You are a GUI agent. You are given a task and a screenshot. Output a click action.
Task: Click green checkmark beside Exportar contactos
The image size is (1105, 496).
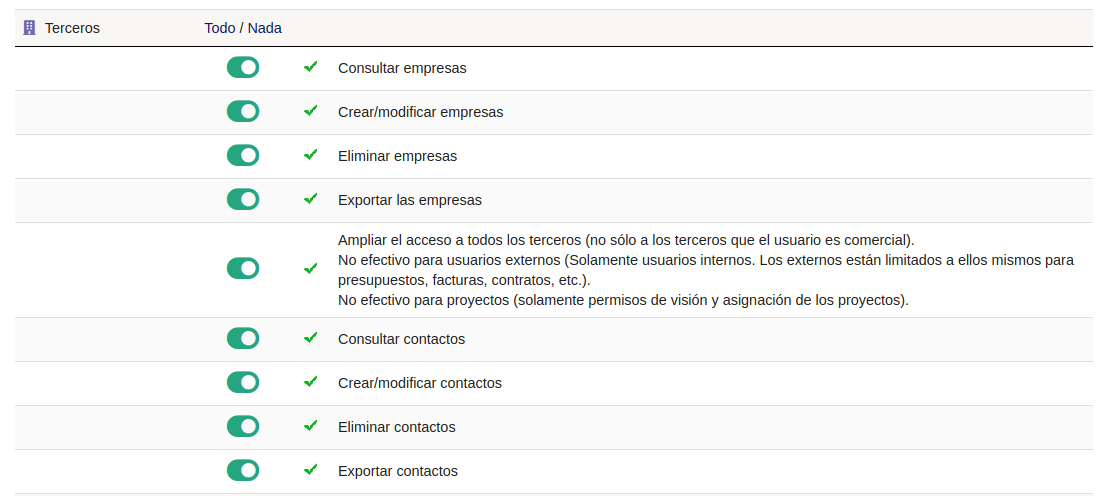[x=310, y=470]
